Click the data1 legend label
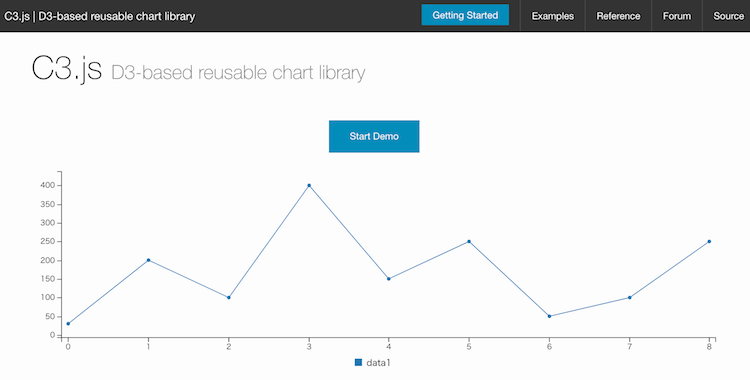Viewport: 750px width, 380px height. click(378, 363)
